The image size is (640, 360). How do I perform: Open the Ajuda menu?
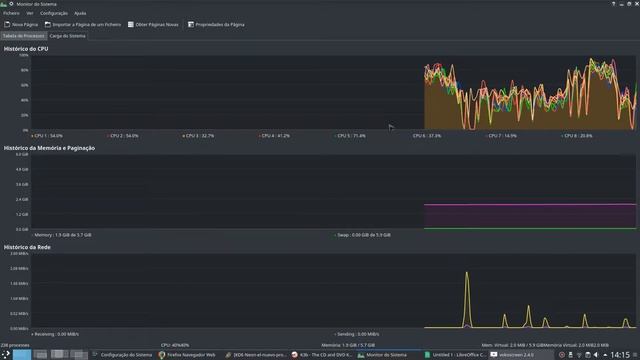(x=80, y=13)
